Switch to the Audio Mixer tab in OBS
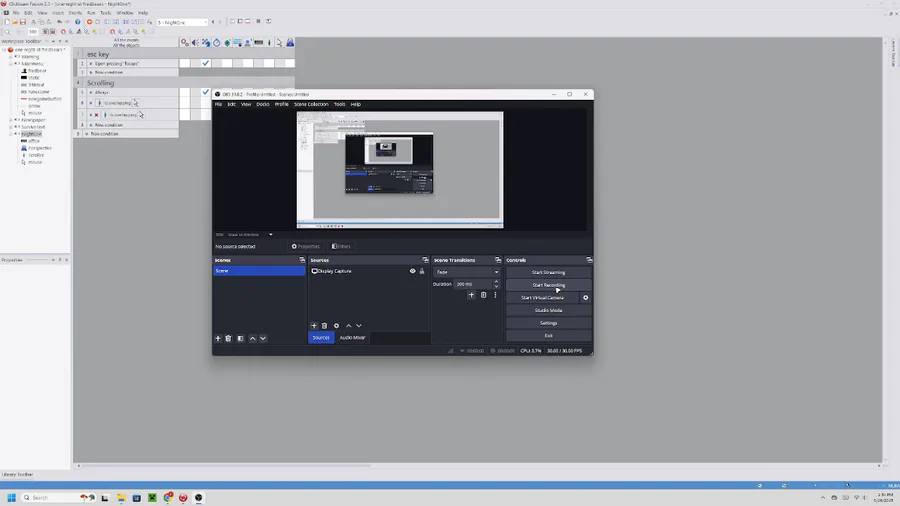This screenshot has width=900, height=506. tap(352, 338)
